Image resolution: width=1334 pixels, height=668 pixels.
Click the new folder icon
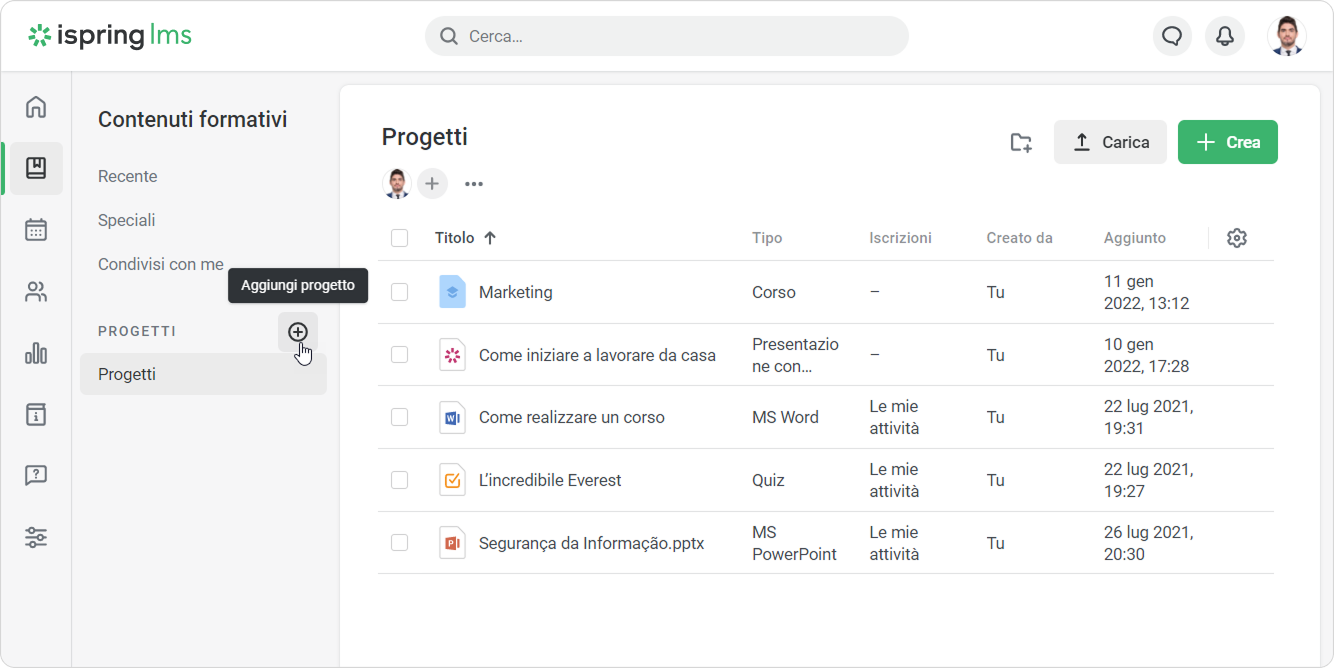(x=1020, y=142)
